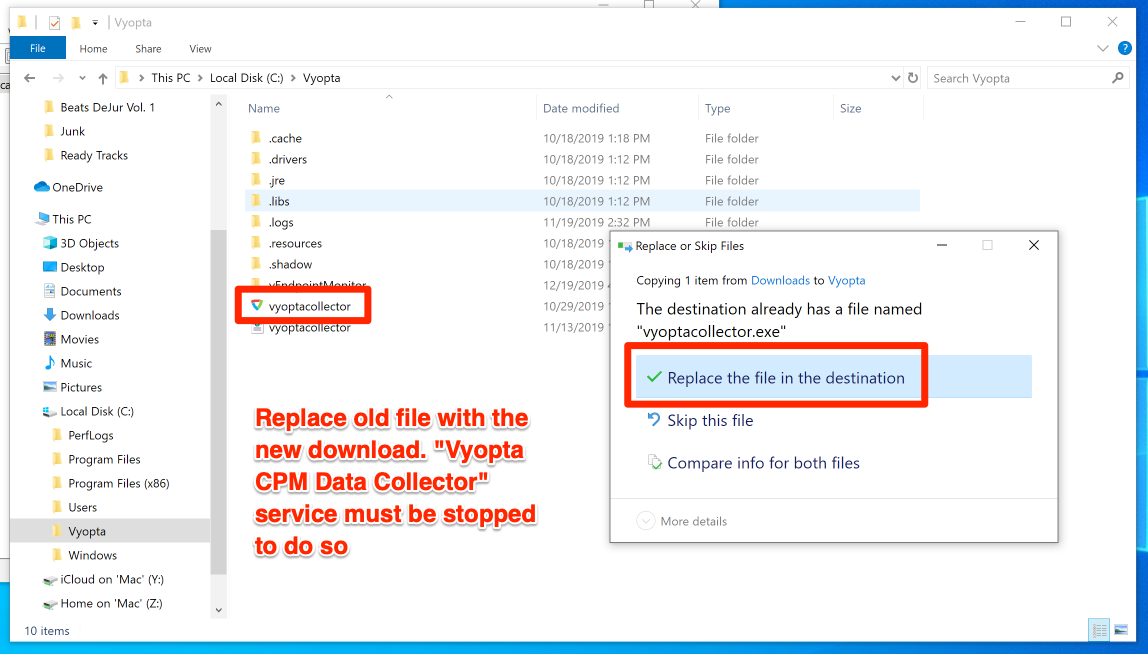Screen dimensions: 1148x654
Task: Open the address bar history dropdown
Action: (x=895, y=78)
